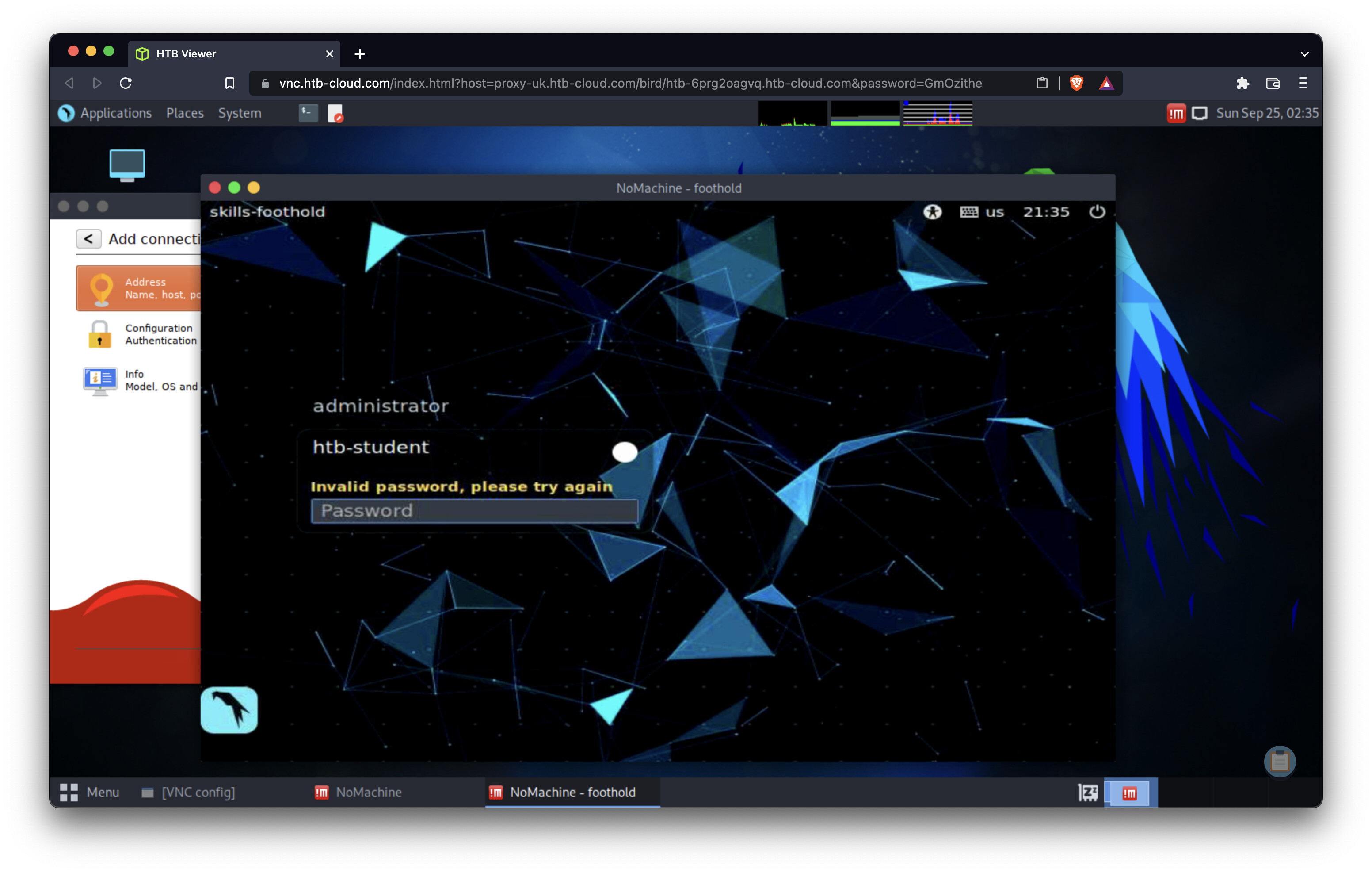Open the text editor panel launcher
1372x873 pixels.
335,113
